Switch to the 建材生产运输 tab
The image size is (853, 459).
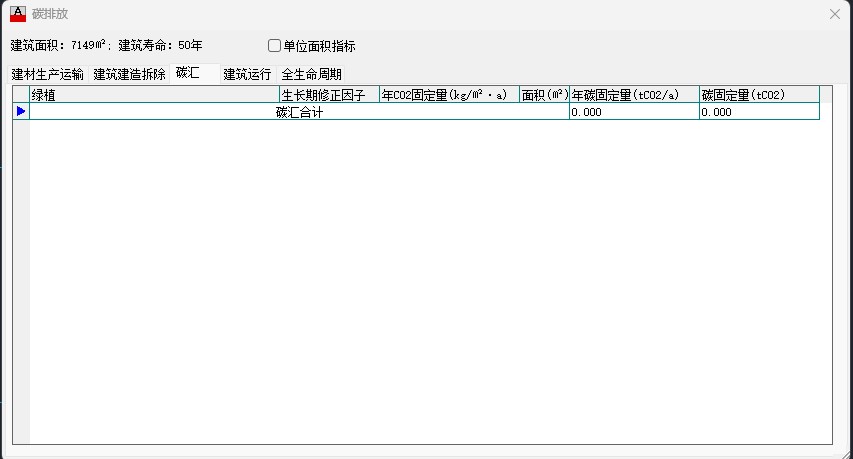(48, 74)
